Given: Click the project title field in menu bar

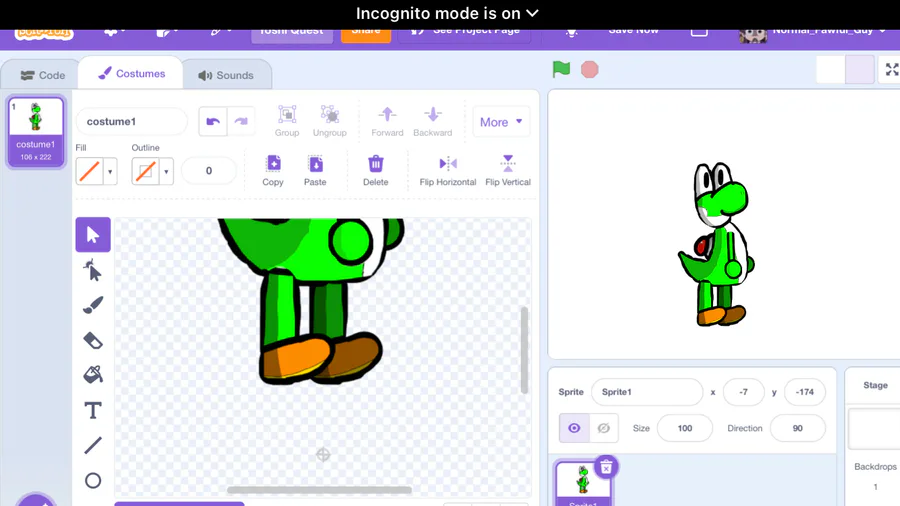Looking at the screenshot, I should [292, 35].
